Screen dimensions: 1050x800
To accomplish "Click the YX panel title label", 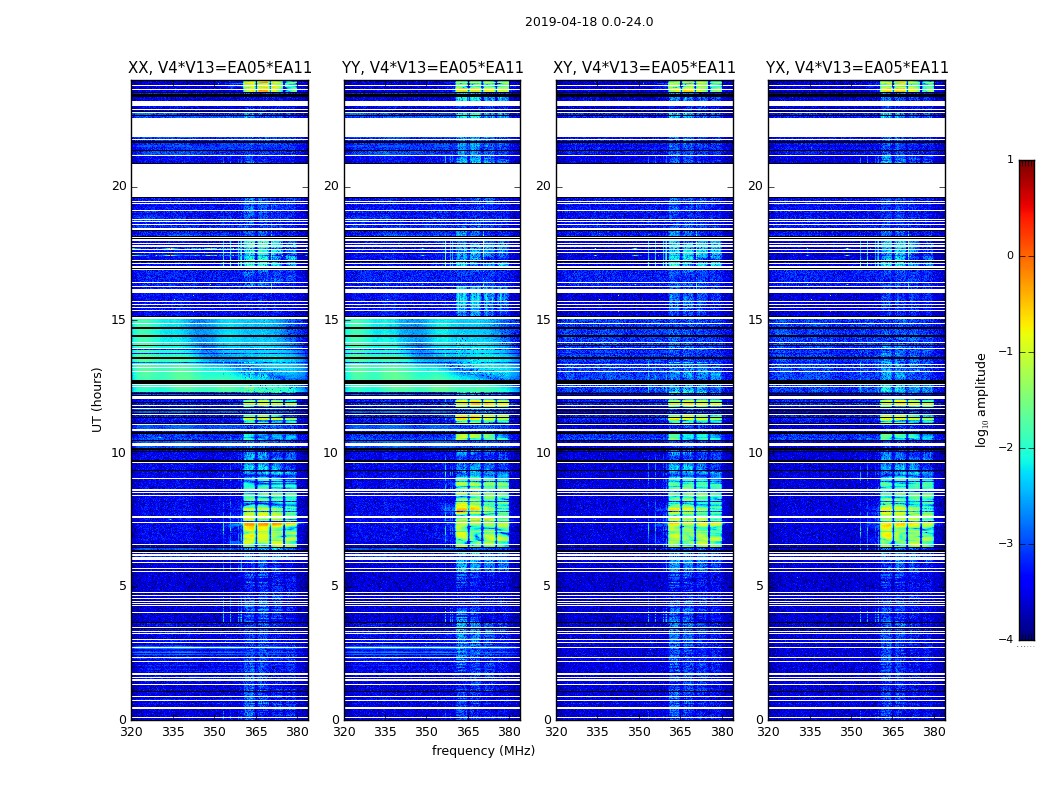I will (857, 68).
